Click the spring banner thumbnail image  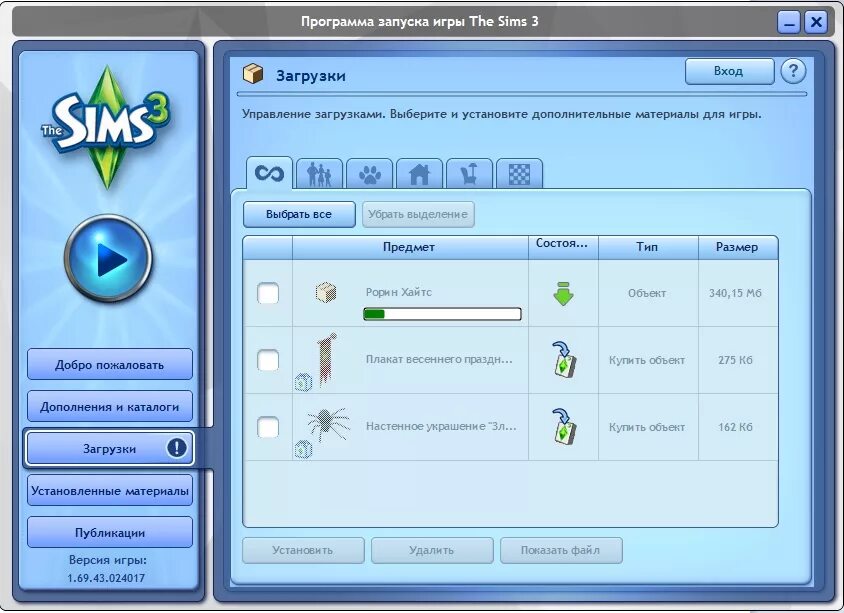pyautogui.click(x=327, y=360)
